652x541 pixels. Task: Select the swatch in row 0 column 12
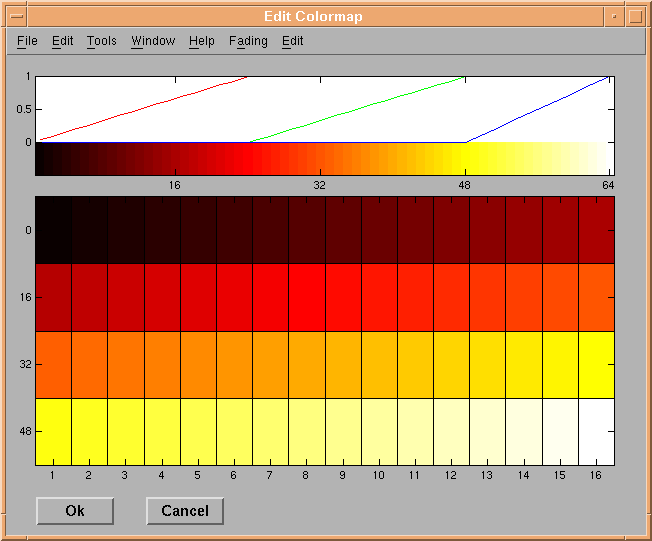coord(452,230)
